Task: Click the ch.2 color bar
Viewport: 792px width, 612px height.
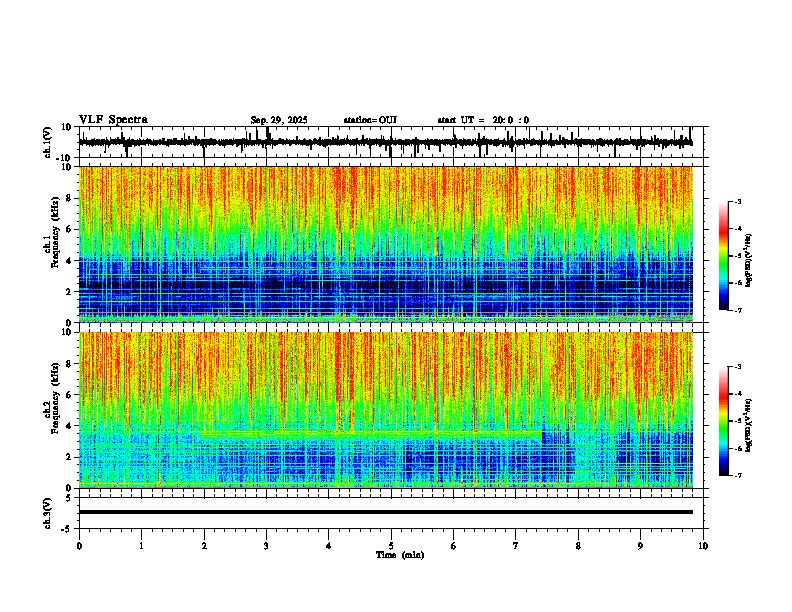Action: (724, 421)
